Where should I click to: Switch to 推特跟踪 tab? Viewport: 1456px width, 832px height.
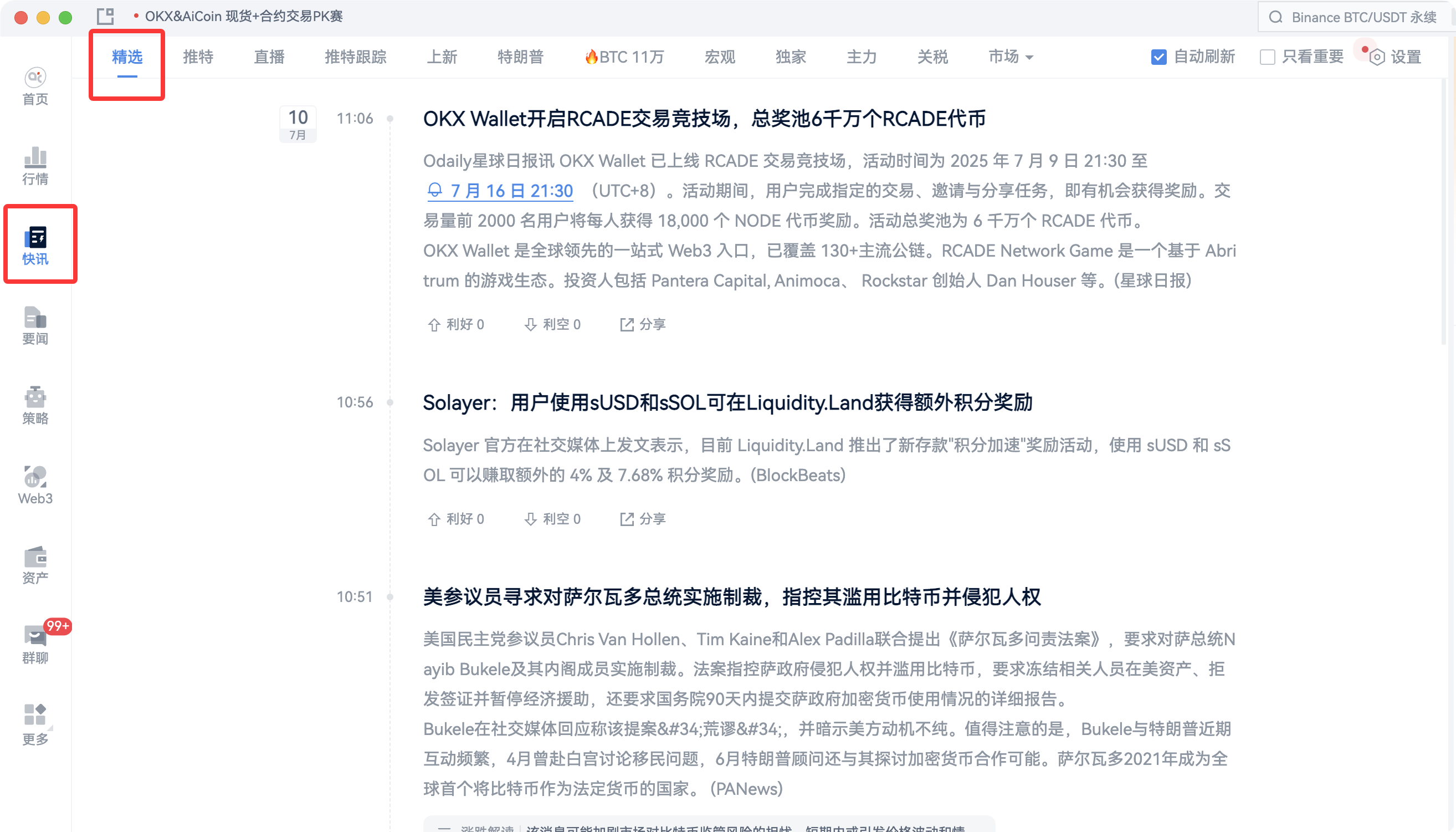355,57
